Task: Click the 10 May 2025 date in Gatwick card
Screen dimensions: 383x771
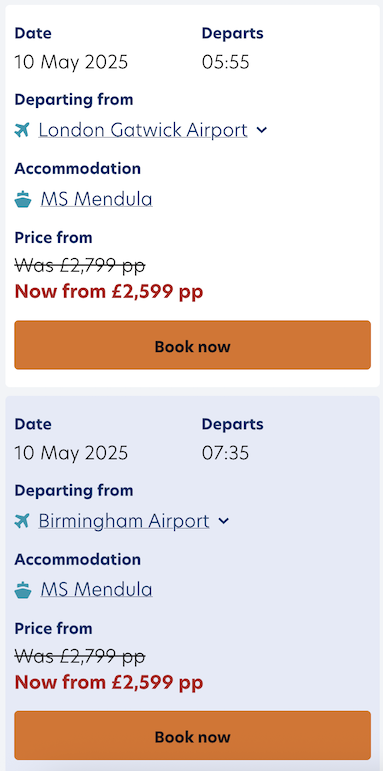Action: tap(71, 62)
